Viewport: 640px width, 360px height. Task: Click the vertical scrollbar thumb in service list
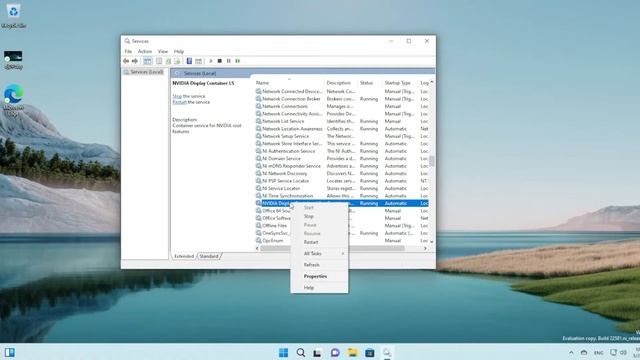[432, 161]
